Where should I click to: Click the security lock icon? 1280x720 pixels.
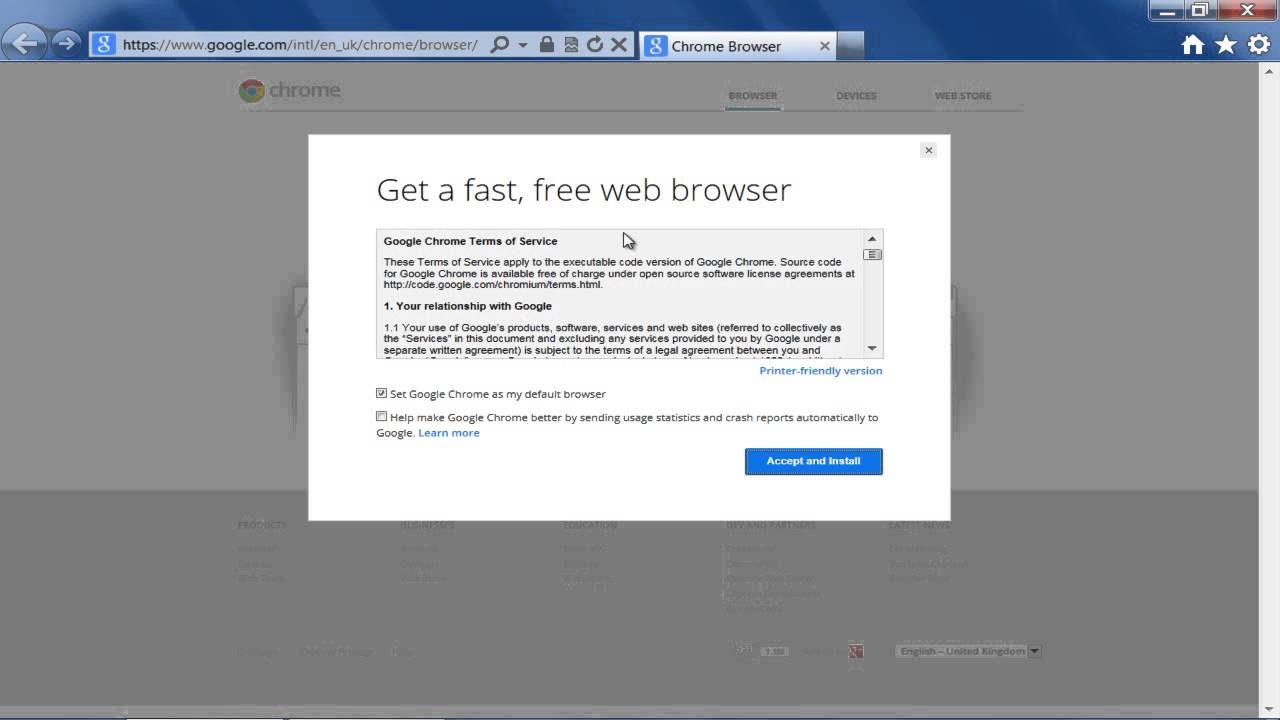pyautogui.click(x=546, y=45)
